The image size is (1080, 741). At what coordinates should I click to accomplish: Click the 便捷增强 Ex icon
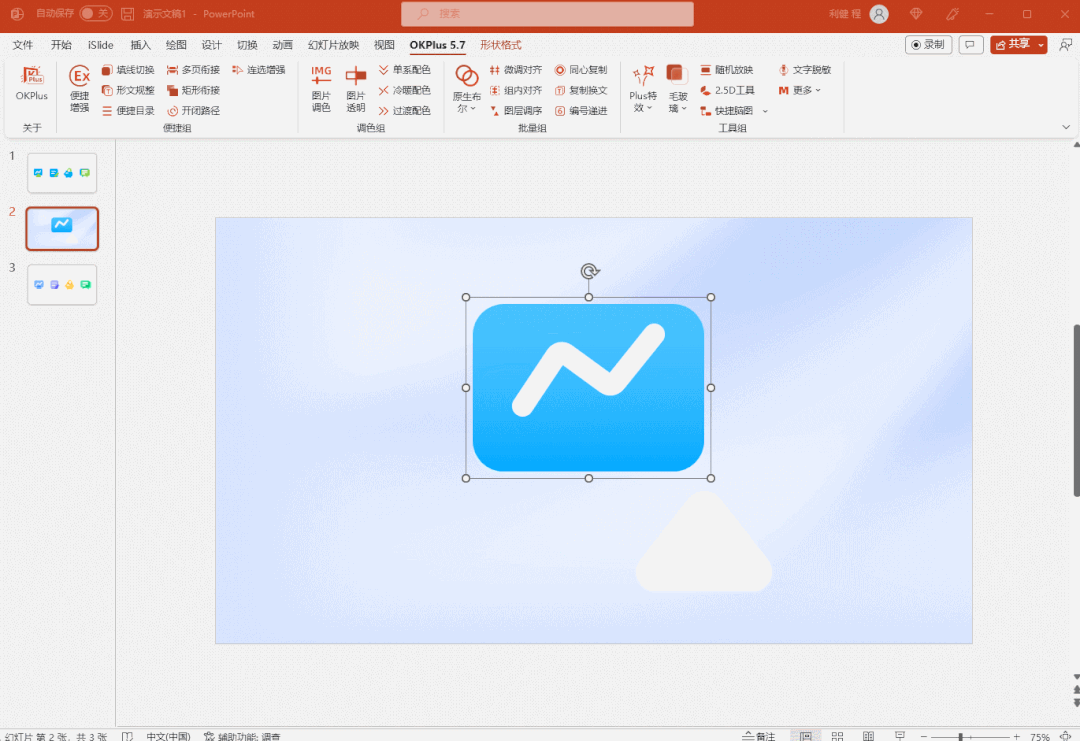tap(79, 87)
